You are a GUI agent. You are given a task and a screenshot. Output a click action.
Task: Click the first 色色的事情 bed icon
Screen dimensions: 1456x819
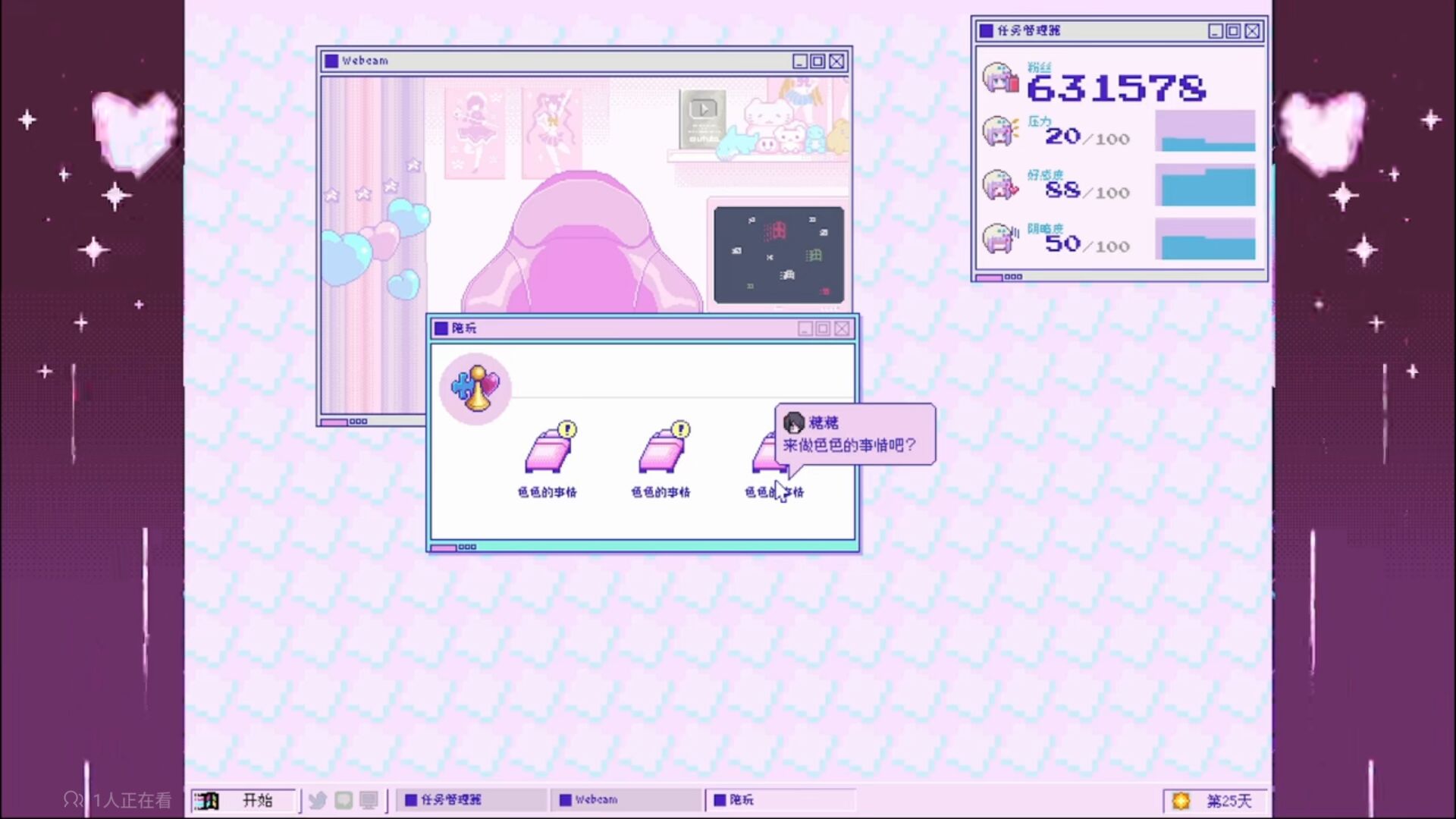click(x=548, y=452)
